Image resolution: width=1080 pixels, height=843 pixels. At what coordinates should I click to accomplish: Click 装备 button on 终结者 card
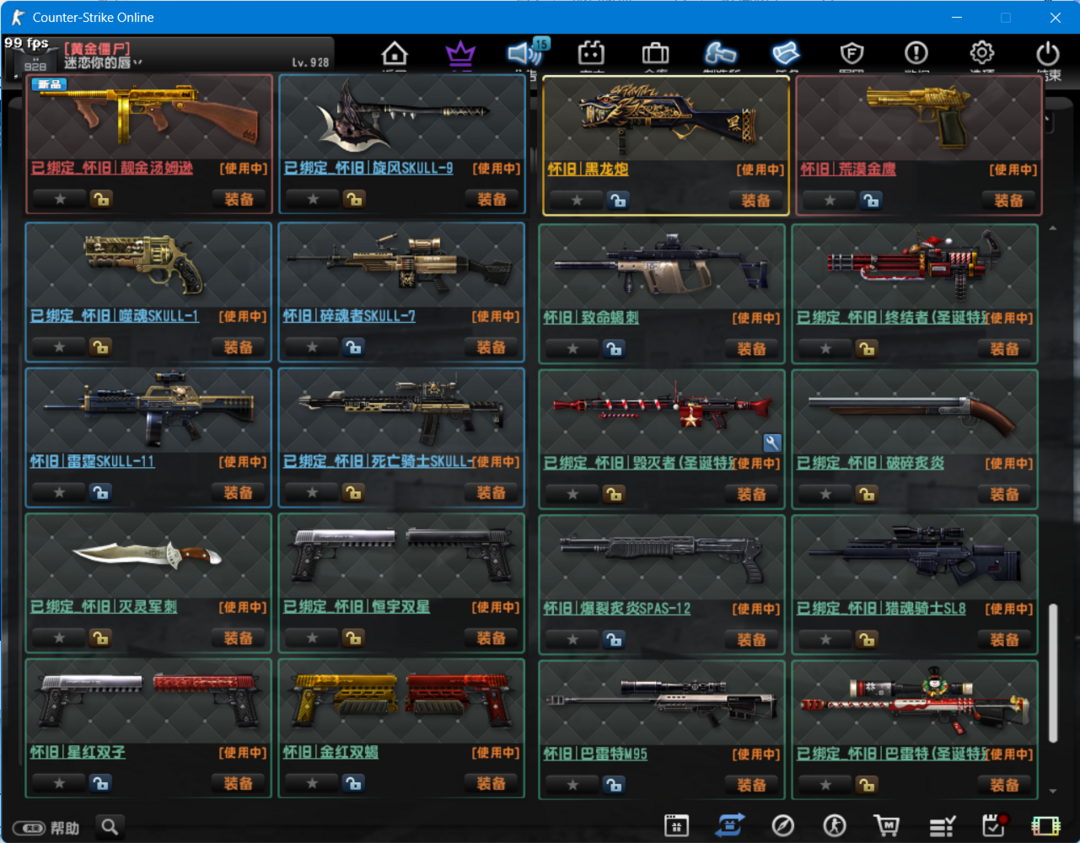[1005, 348]
